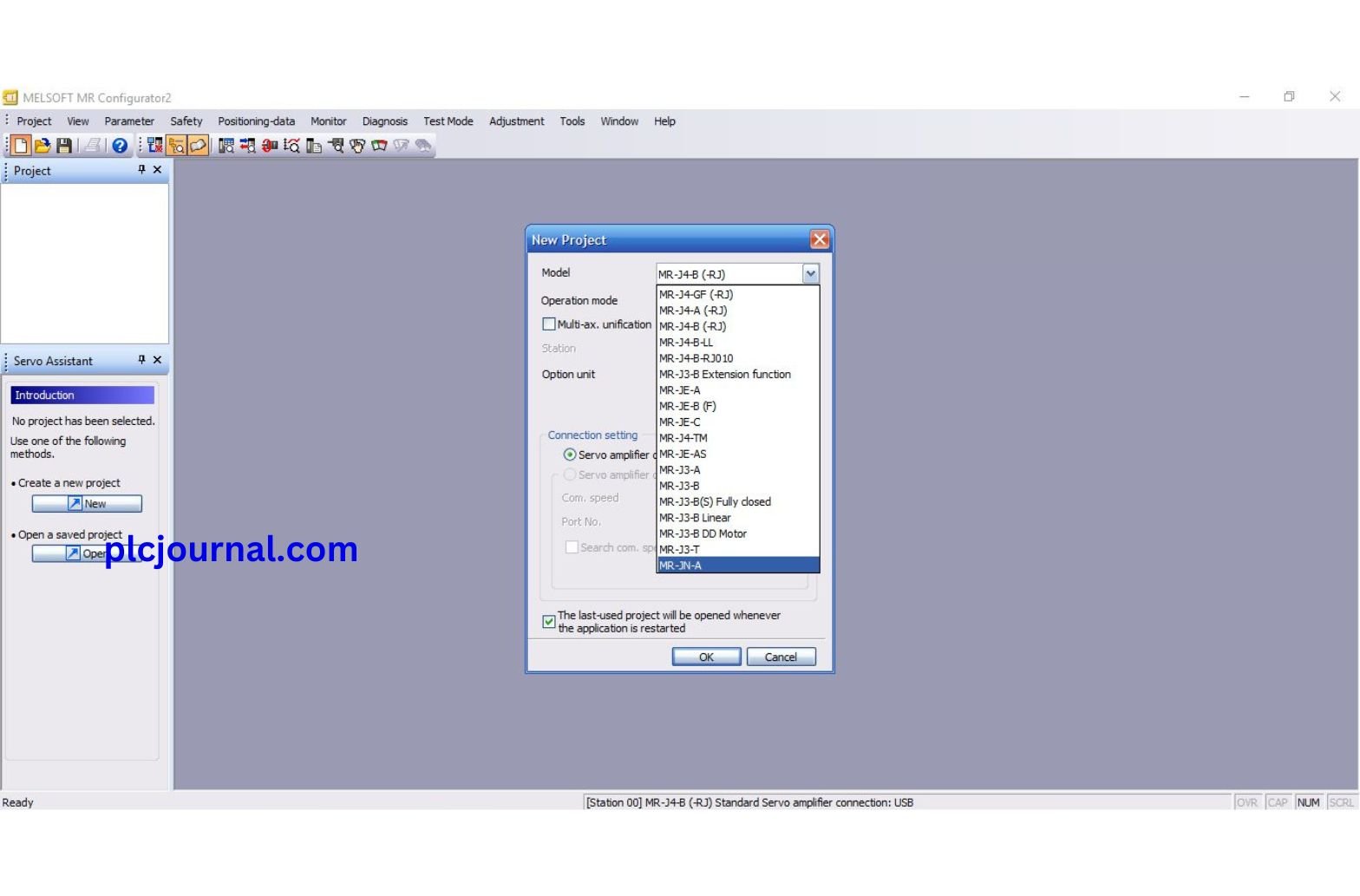This screenshot has width=1360, height=896.
Task: Select MR-J3-B Linear model option
Action: coord(738,518)
